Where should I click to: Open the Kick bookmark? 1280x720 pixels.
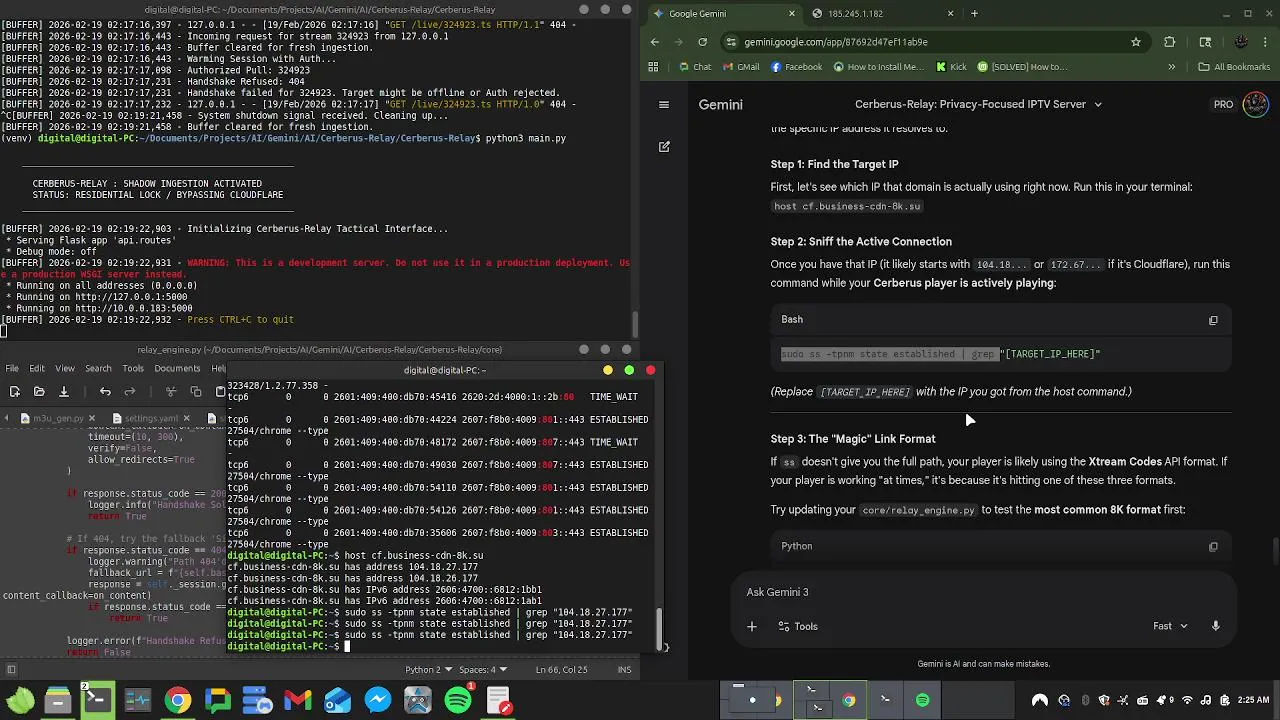tap(951, 67)
